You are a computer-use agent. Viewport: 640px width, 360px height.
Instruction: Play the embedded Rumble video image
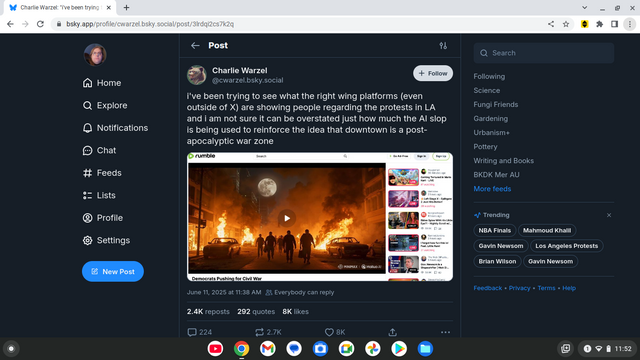(287, 218)
